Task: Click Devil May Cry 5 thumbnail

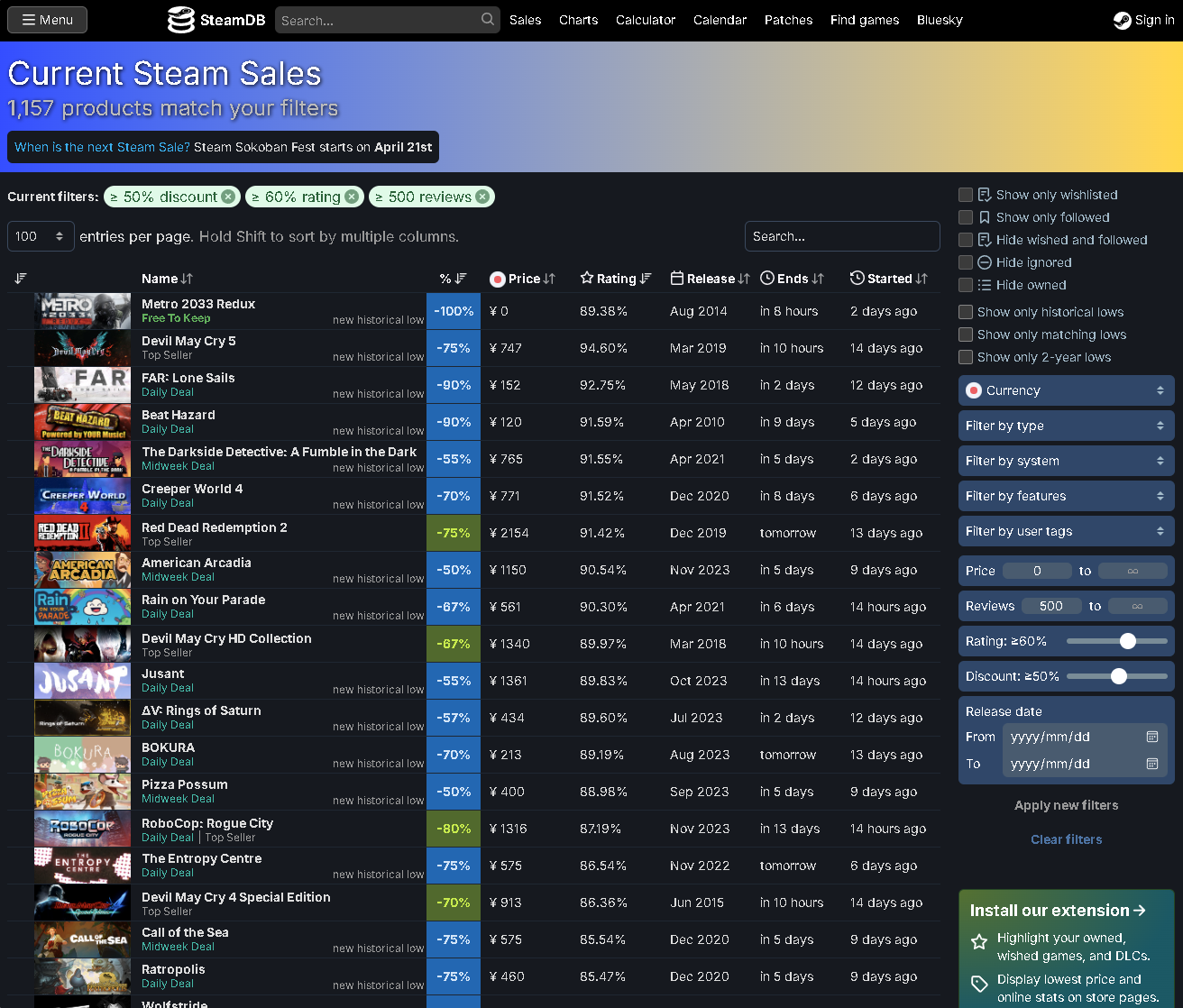Action: pyautogui.click(x=82, y=348)
